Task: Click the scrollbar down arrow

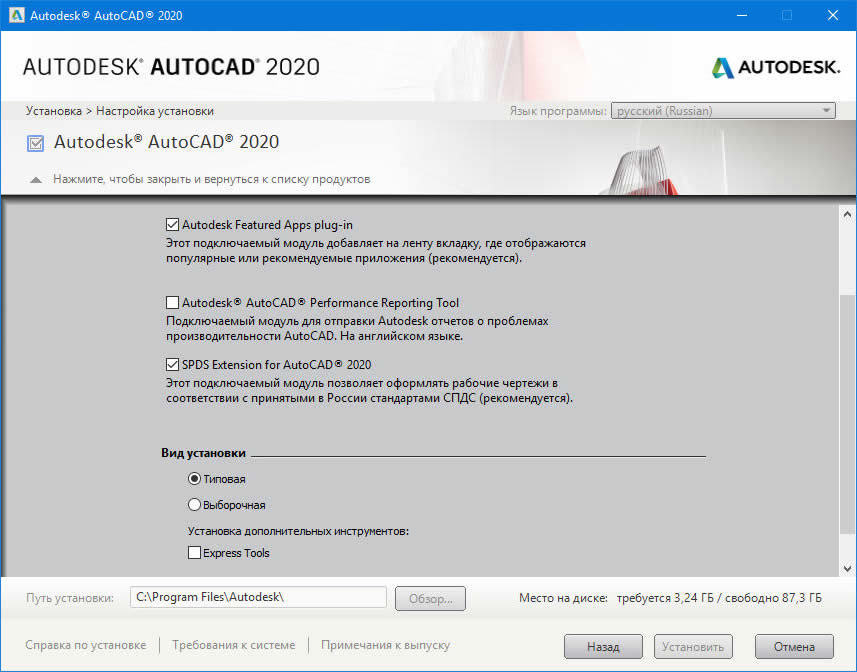Action: (x=847, y=566)
